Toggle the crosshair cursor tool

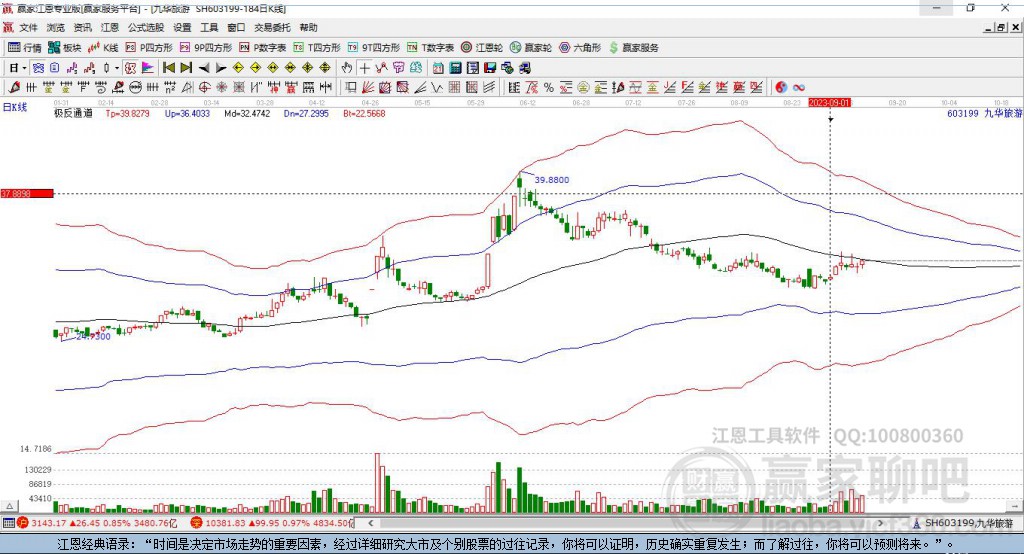click(x=364, y=68)
